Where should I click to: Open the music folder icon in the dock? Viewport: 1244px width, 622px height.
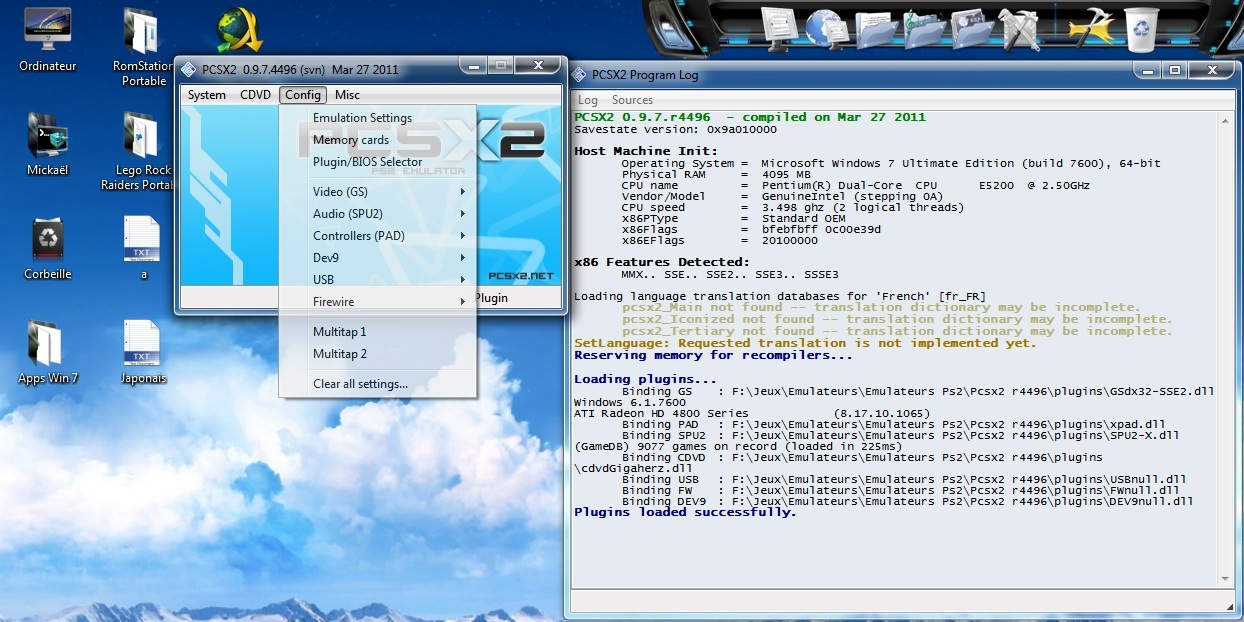(924, 28)
